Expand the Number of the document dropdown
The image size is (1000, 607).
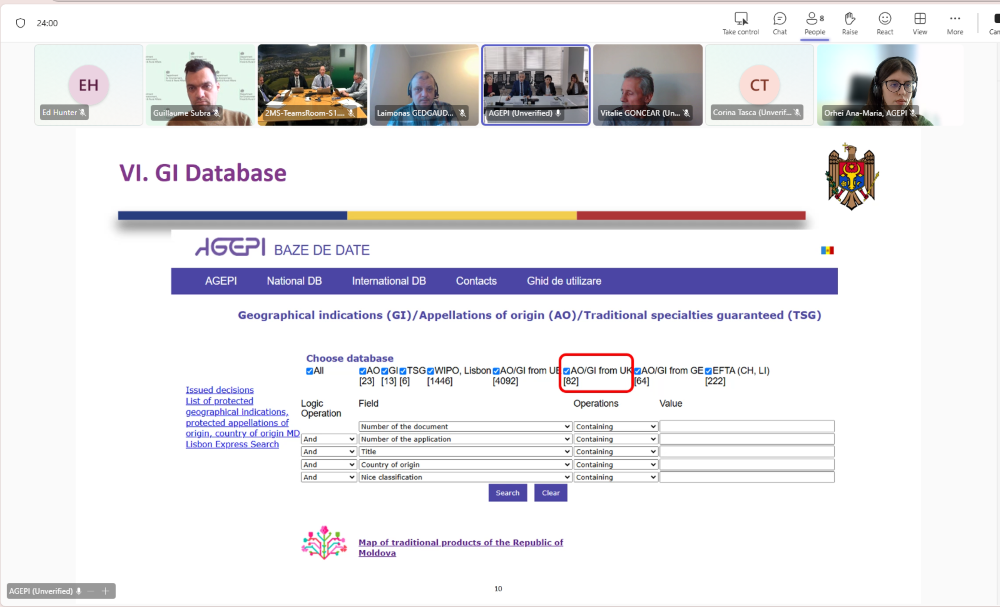tap(465, 427)
